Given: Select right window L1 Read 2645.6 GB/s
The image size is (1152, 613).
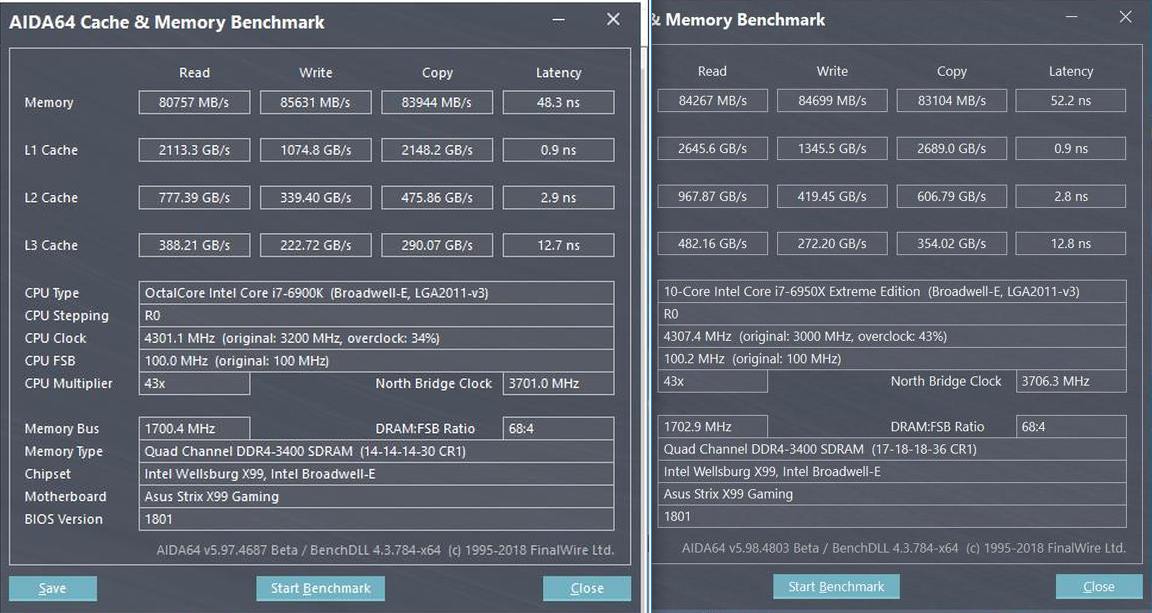Looking at the screenshot, I should coord(712,148).
